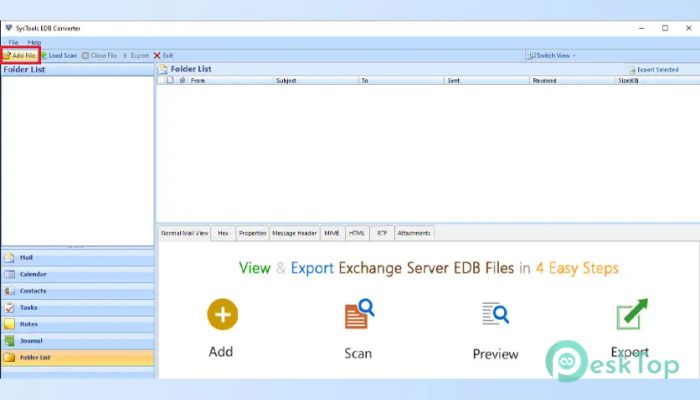Screen dimensions: 700x400
Task: Click the orange Scan document icon
Action: tap(359, 314)
